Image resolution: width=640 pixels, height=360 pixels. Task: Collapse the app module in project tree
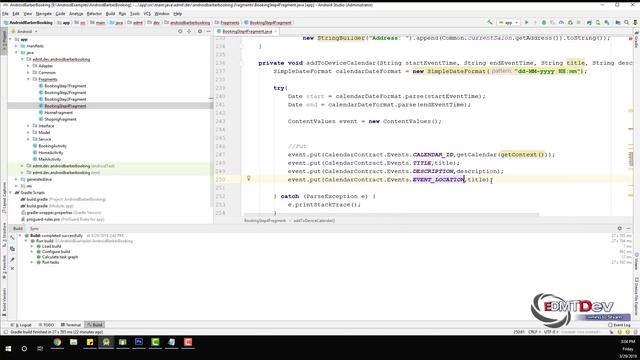pyautogui.click(x=11, y=40)
